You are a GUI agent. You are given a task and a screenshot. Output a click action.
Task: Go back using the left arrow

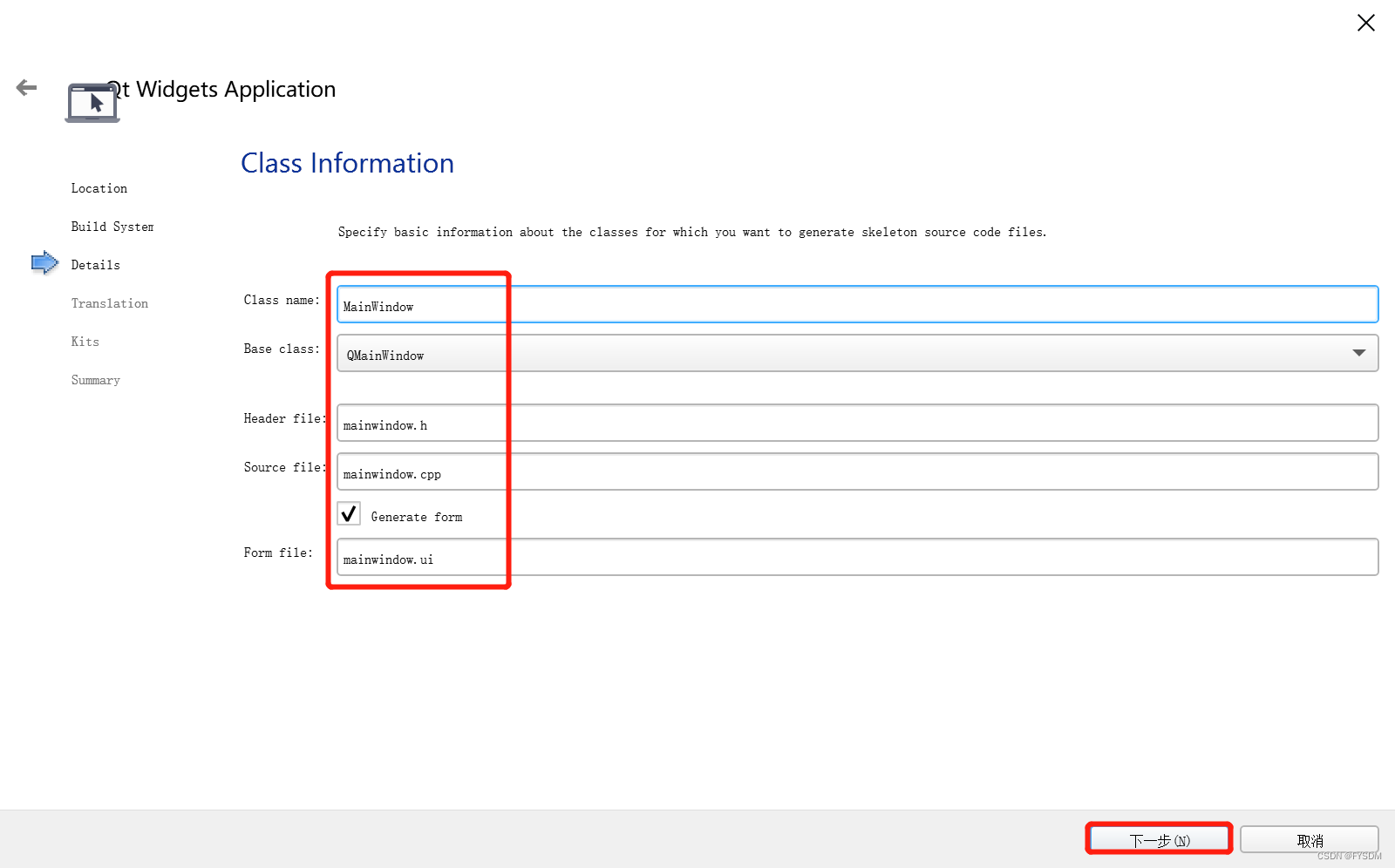(27, 87)
